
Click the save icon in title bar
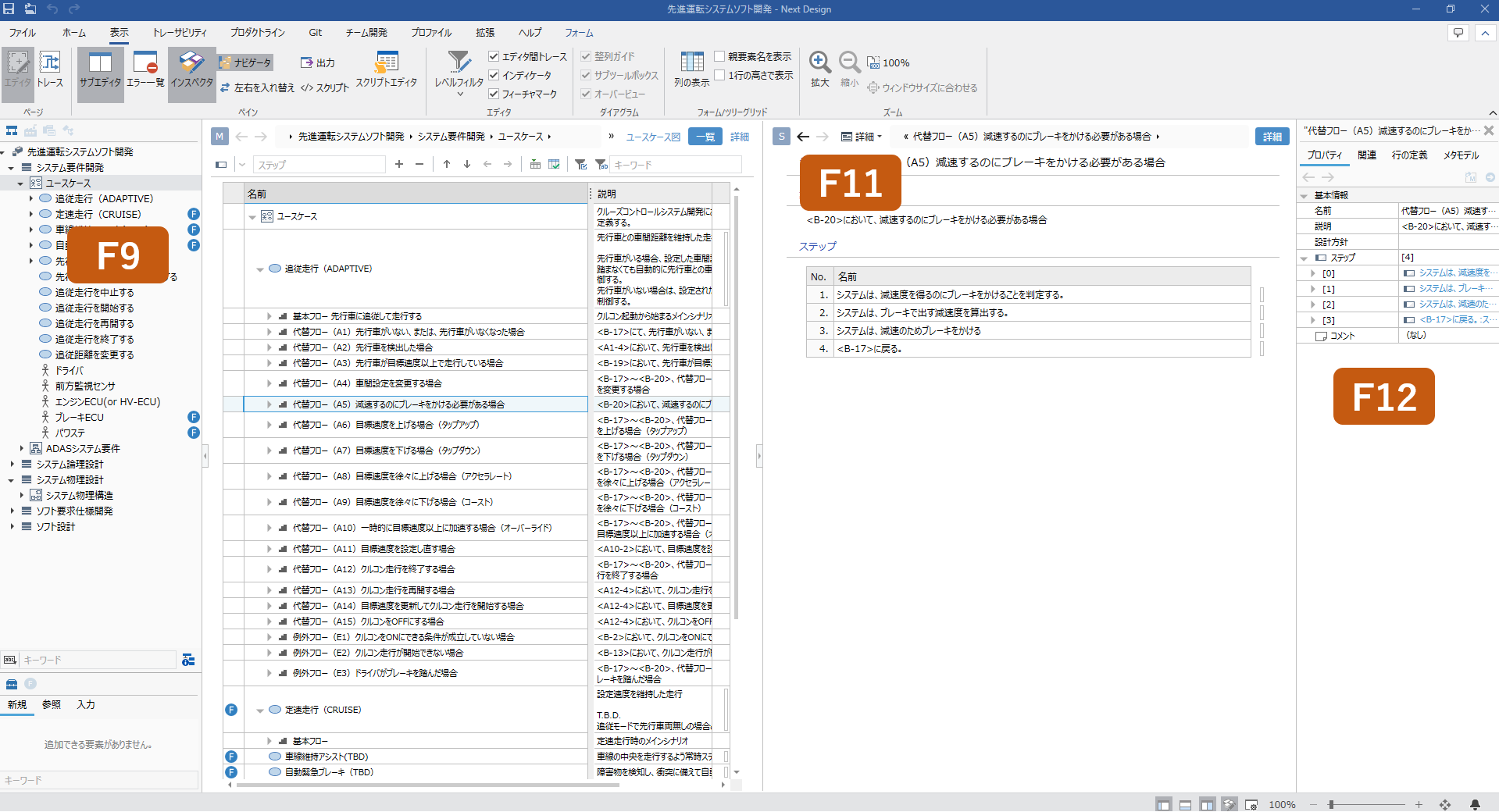click(9, 9)
